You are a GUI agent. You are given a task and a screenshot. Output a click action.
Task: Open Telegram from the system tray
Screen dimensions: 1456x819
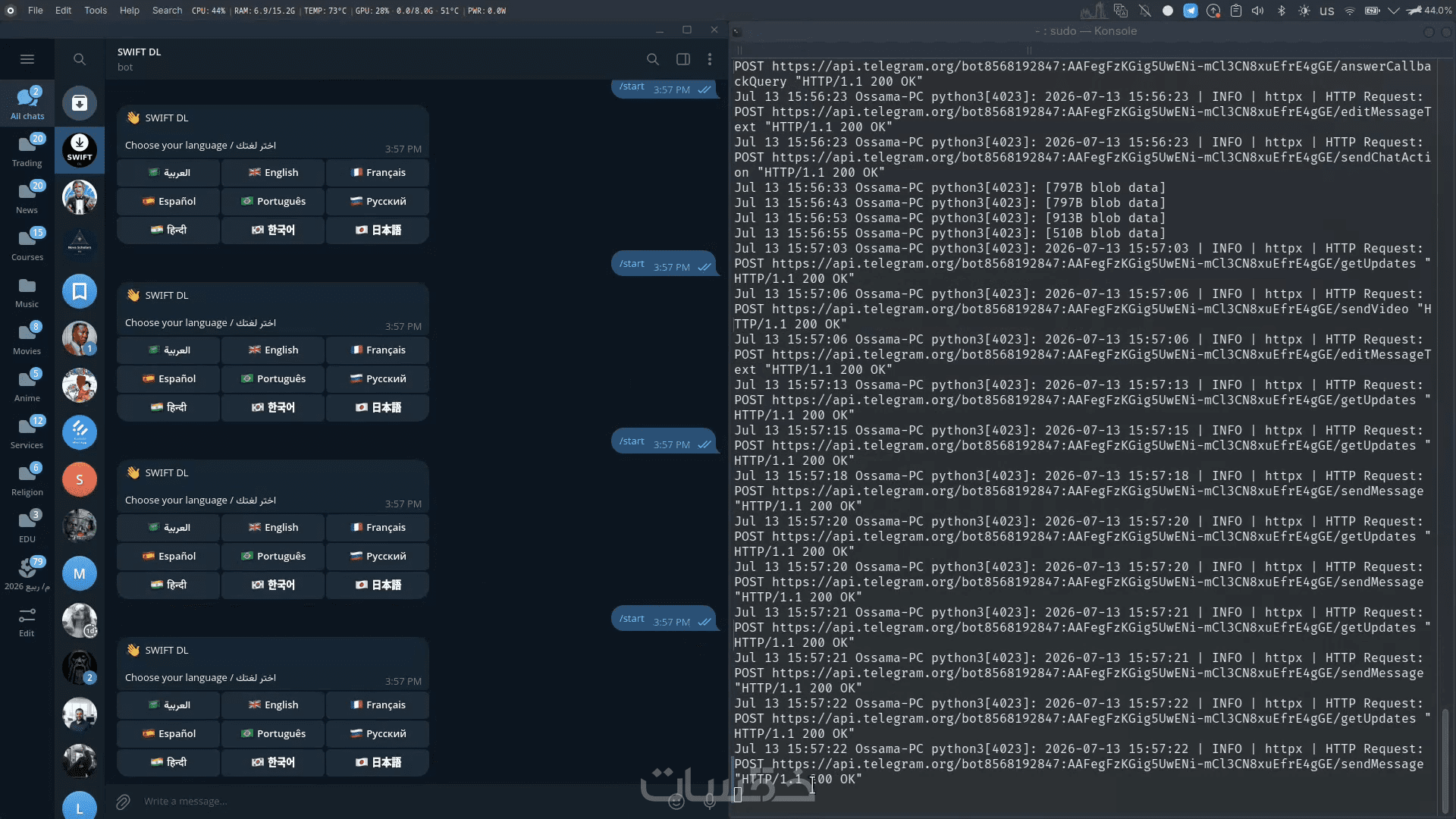point(1191,11)
